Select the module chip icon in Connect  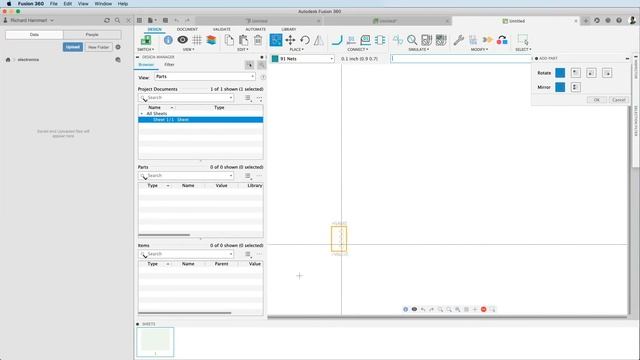point(380,40)
